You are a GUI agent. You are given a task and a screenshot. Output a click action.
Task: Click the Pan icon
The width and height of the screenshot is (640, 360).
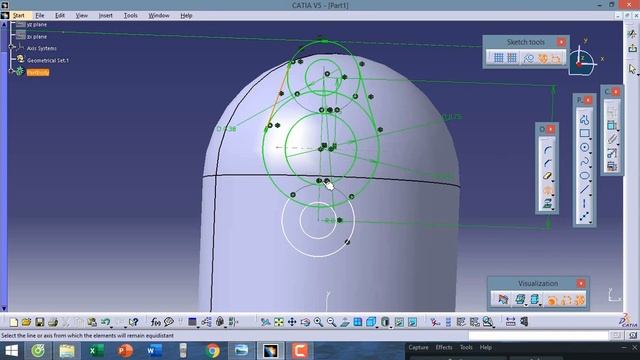tap(292, 322)
